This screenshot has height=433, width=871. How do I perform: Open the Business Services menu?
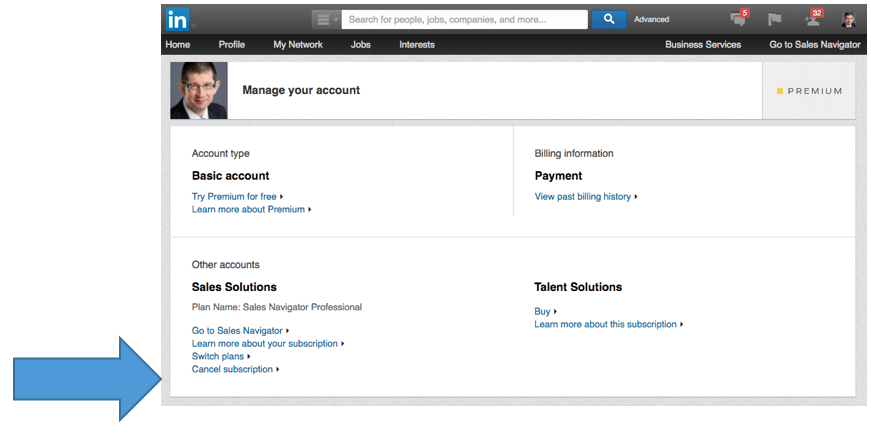(x=703, y=44)
